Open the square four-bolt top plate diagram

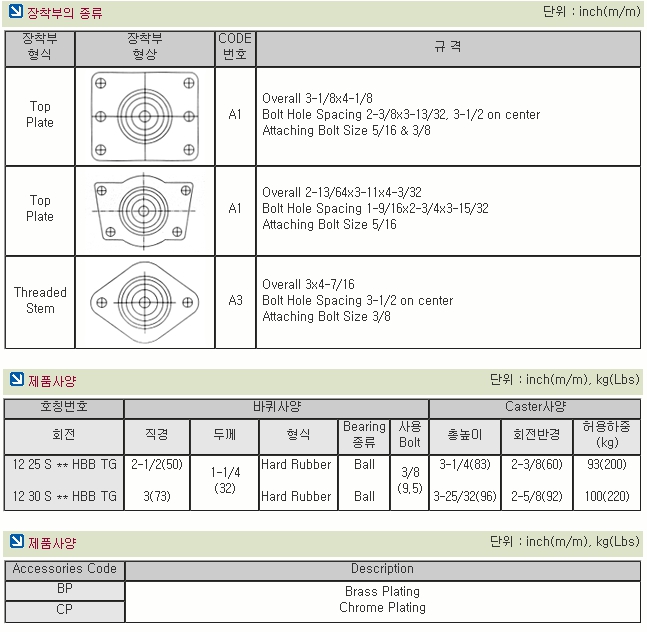[x=145, y=116]
